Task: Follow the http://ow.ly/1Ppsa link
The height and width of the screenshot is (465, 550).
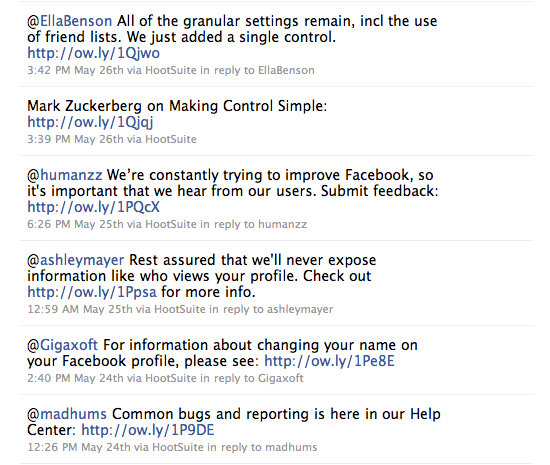Action: [92, 292]
